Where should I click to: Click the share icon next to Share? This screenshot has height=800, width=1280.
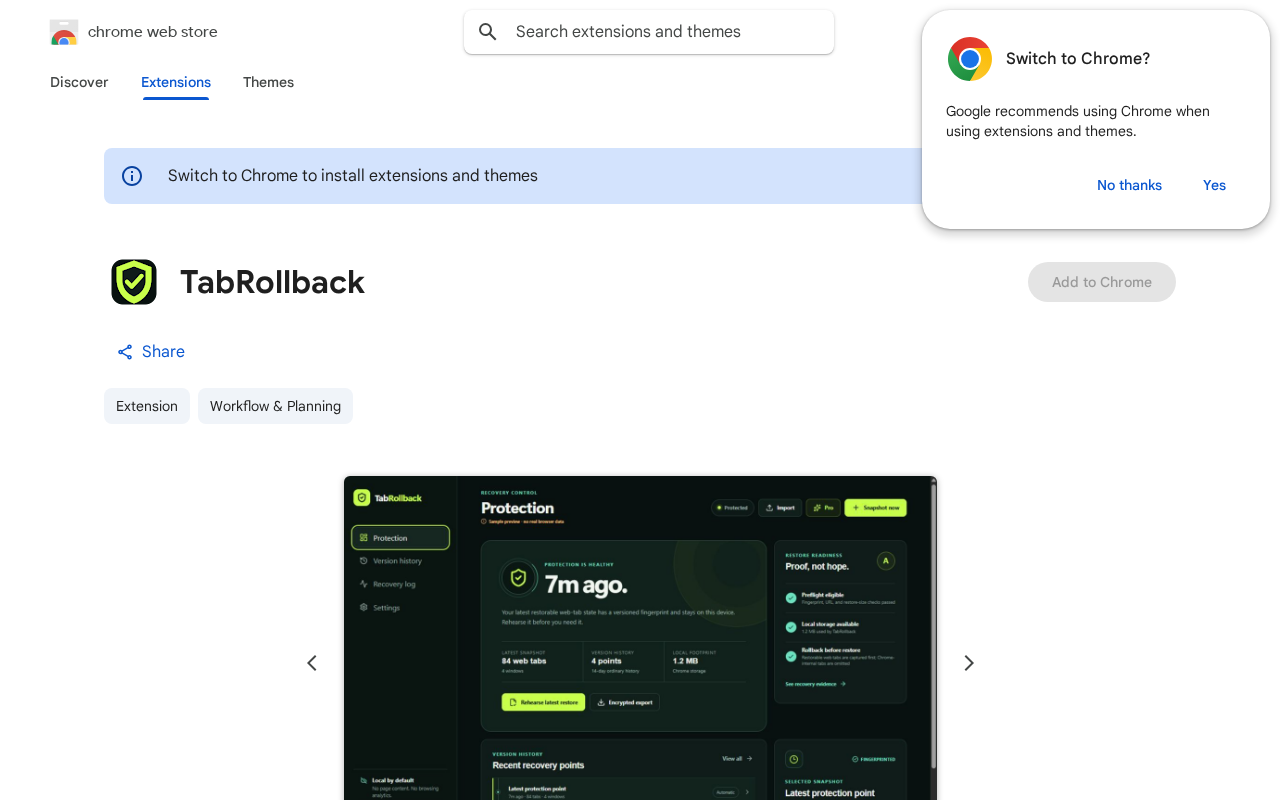[125, 352]
